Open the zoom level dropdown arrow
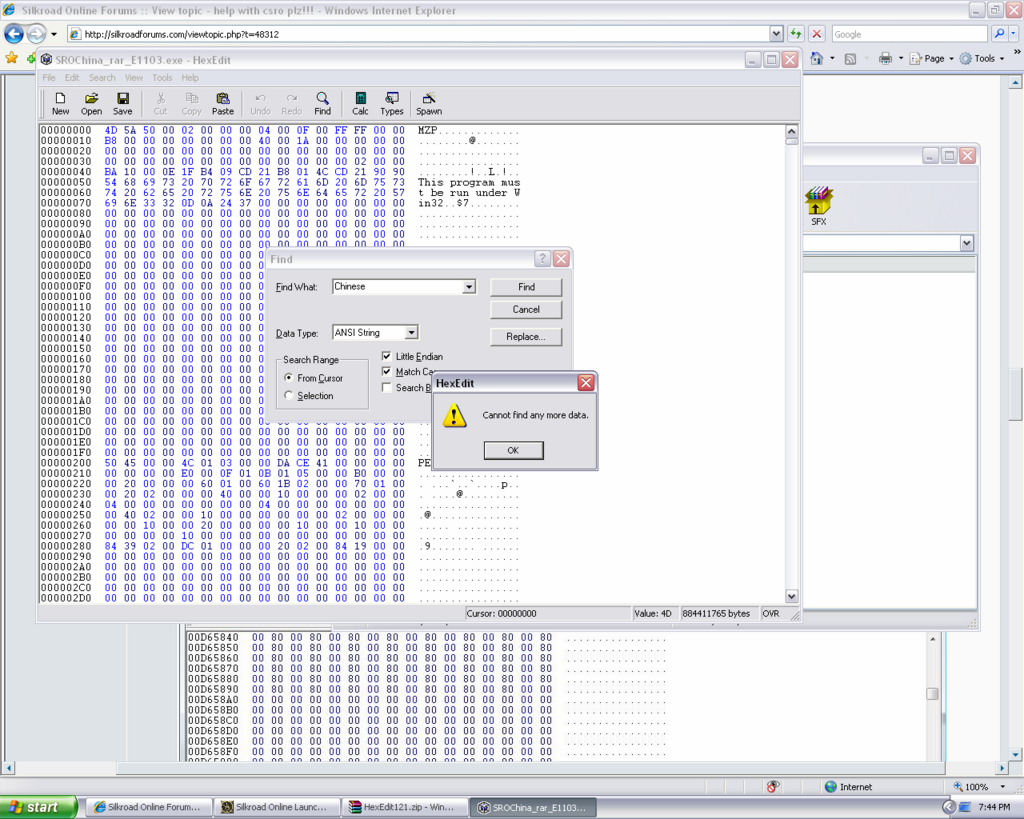1024x819 pixels. (1002, 787)
